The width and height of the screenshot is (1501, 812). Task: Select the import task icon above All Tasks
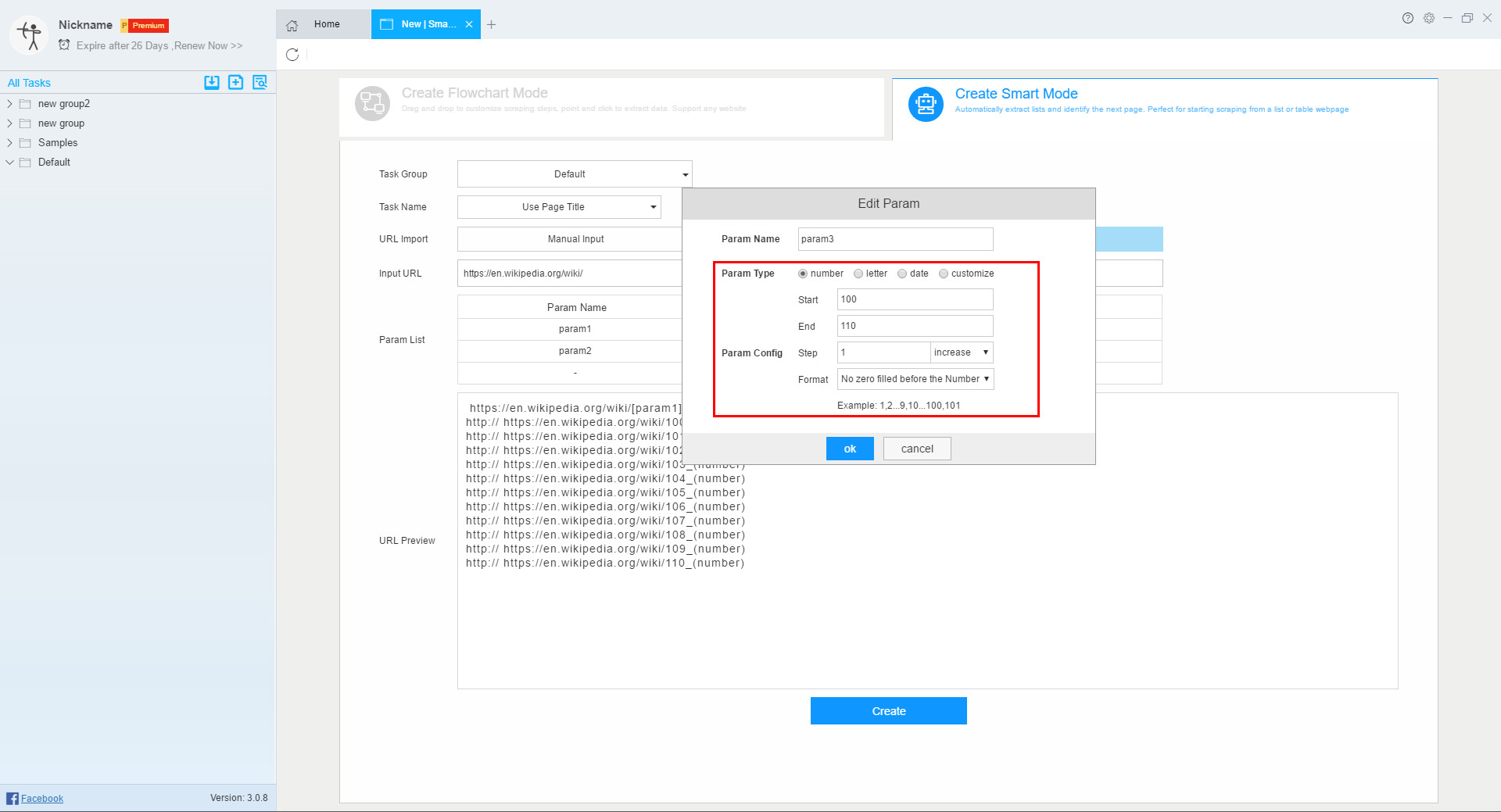click(x=211, y=81)
